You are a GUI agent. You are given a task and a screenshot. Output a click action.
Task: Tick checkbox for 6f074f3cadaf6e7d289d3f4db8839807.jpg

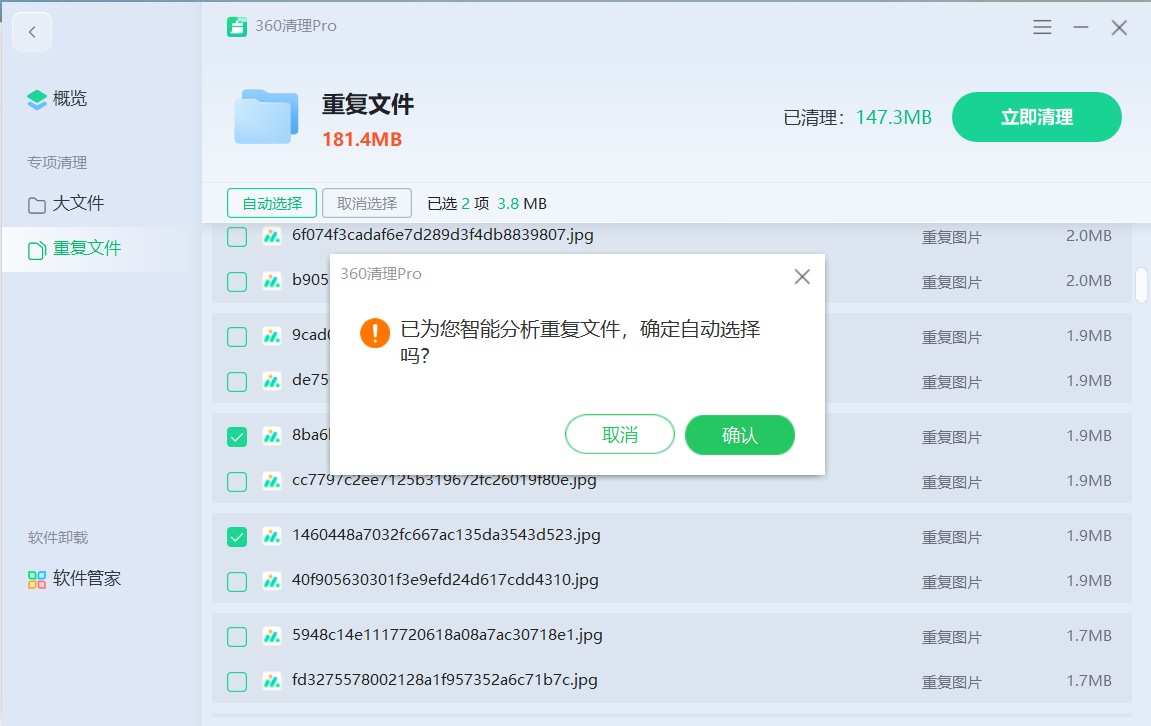[x=237, y=237]
